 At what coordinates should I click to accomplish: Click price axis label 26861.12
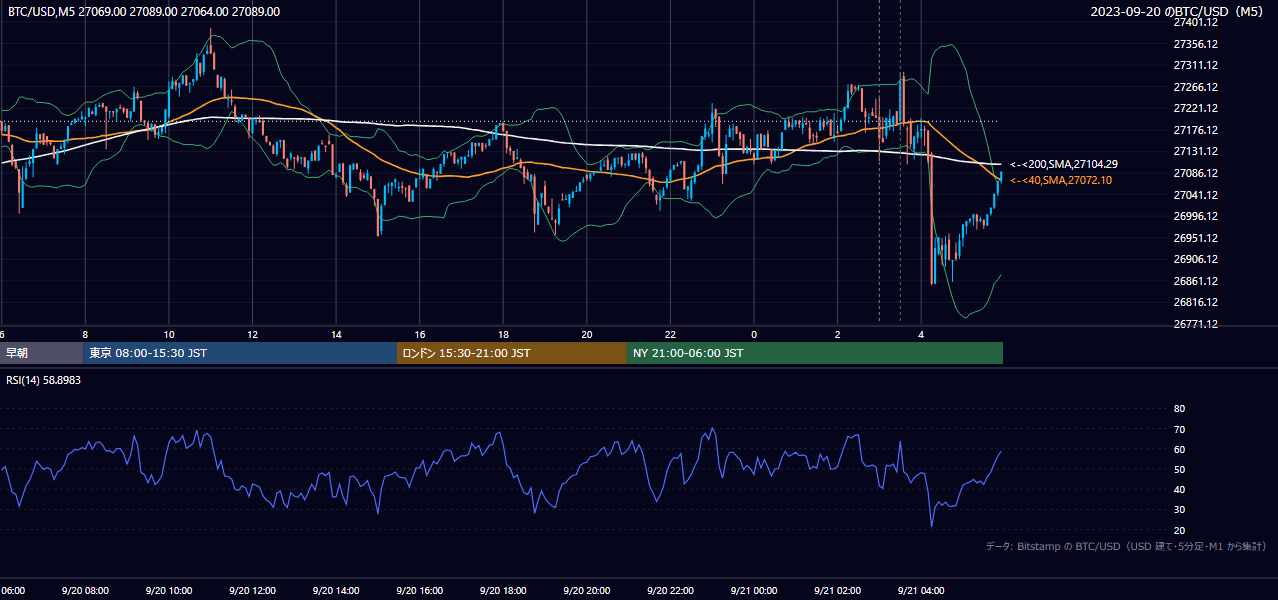1195,281
